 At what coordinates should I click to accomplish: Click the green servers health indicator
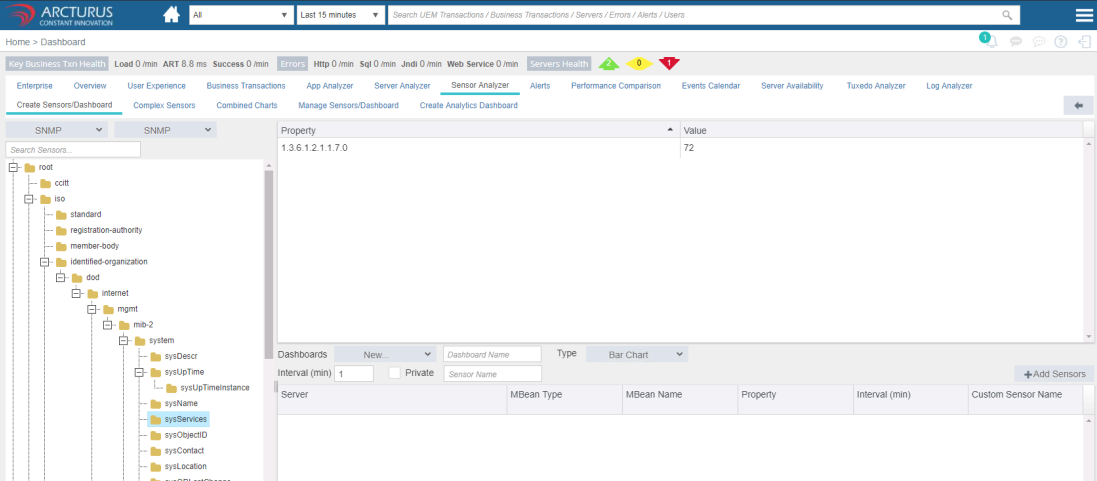tap(608, 63)
